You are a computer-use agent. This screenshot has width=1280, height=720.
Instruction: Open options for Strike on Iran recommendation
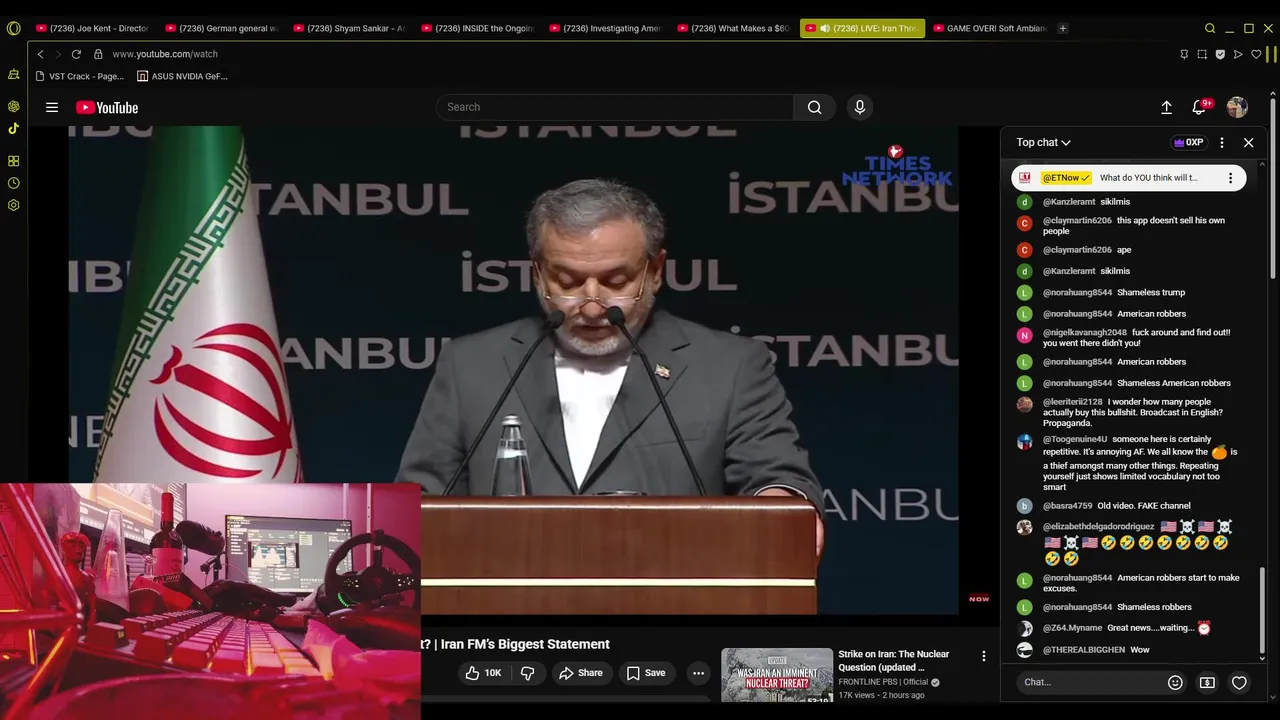point(983,656)
